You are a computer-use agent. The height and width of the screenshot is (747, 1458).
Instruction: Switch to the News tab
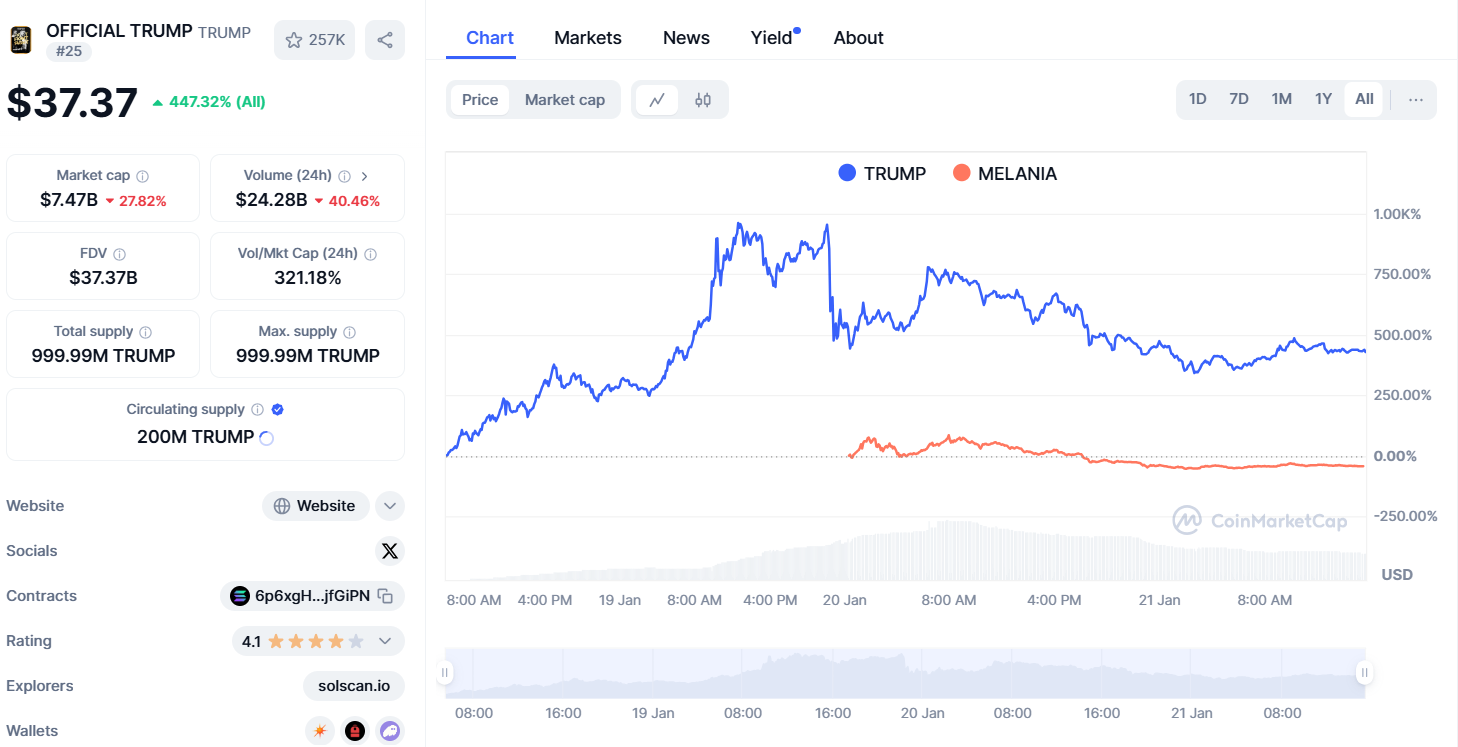[686, 38]
